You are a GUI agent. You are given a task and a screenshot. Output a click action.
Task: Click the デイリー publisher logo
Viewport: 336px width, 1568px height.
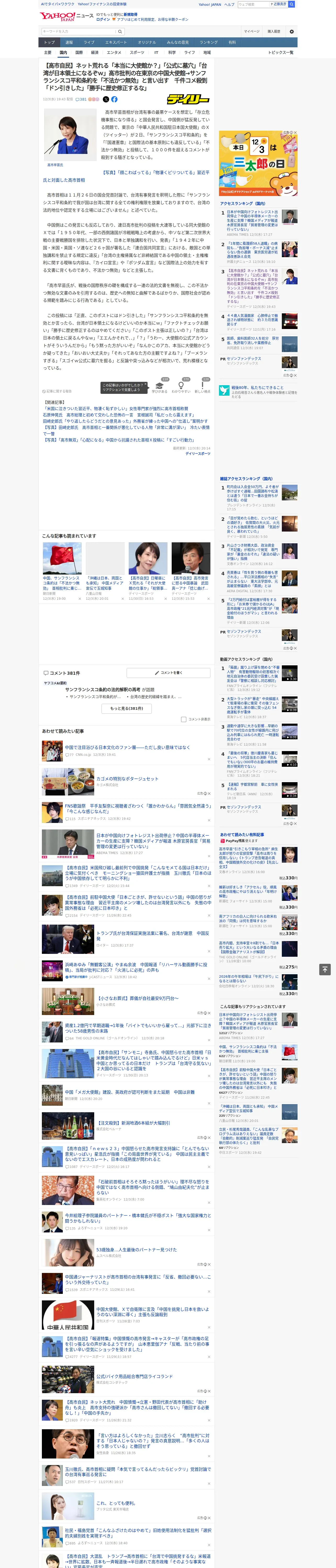point(188,99)
